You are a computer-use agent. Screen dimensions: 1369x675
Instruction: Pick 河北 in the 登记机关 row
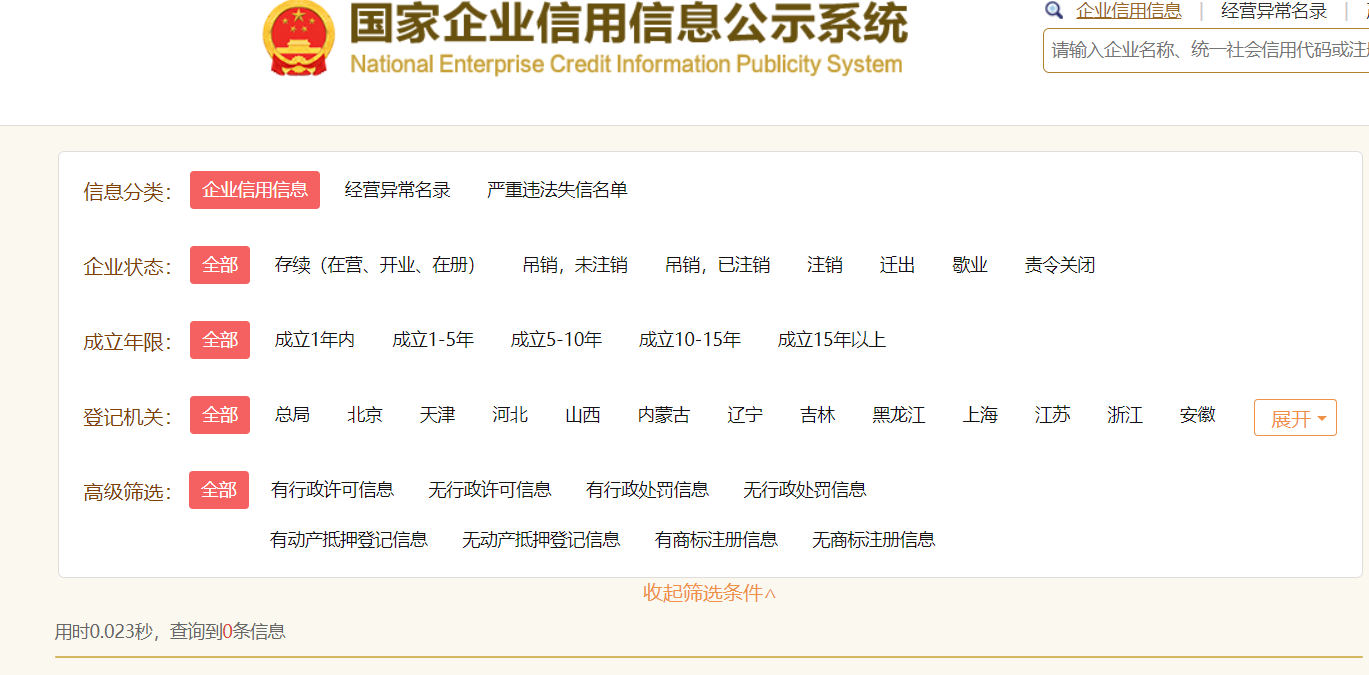pos(510,415)
